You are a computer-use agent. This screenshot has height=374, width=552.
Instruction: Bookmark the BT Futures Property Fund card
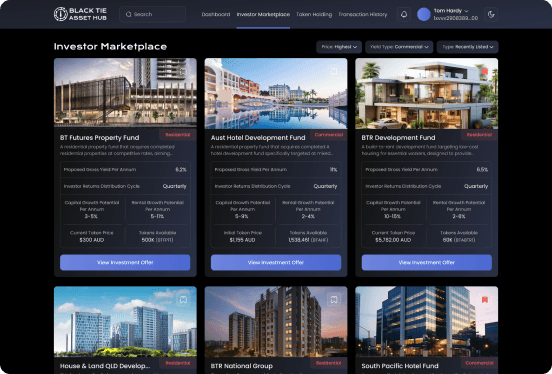(183, 71)
